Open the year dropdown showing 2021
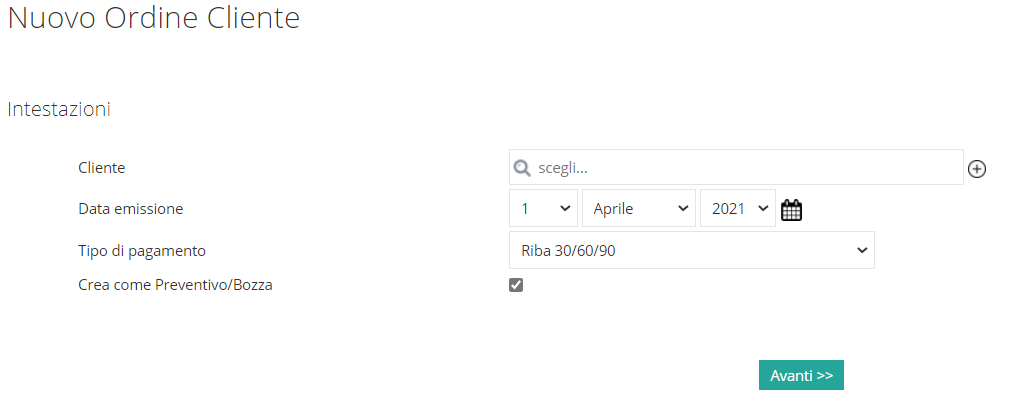 (x=738, y=208)
